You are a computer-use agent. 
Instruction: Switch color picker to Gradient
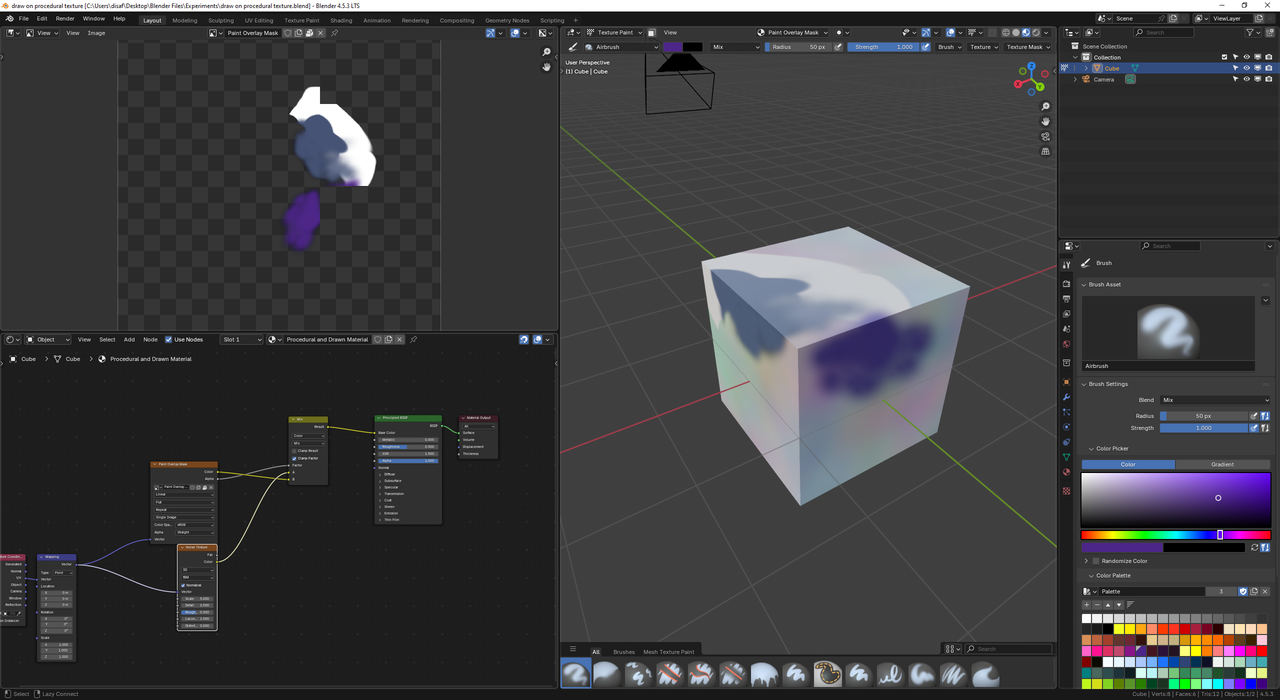1222,464
